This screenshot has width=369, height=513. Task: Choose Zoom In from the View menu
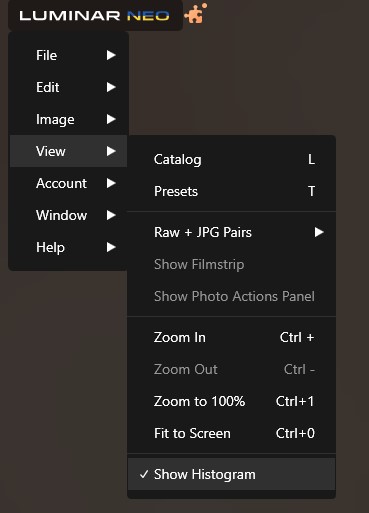tap(231, 337)
